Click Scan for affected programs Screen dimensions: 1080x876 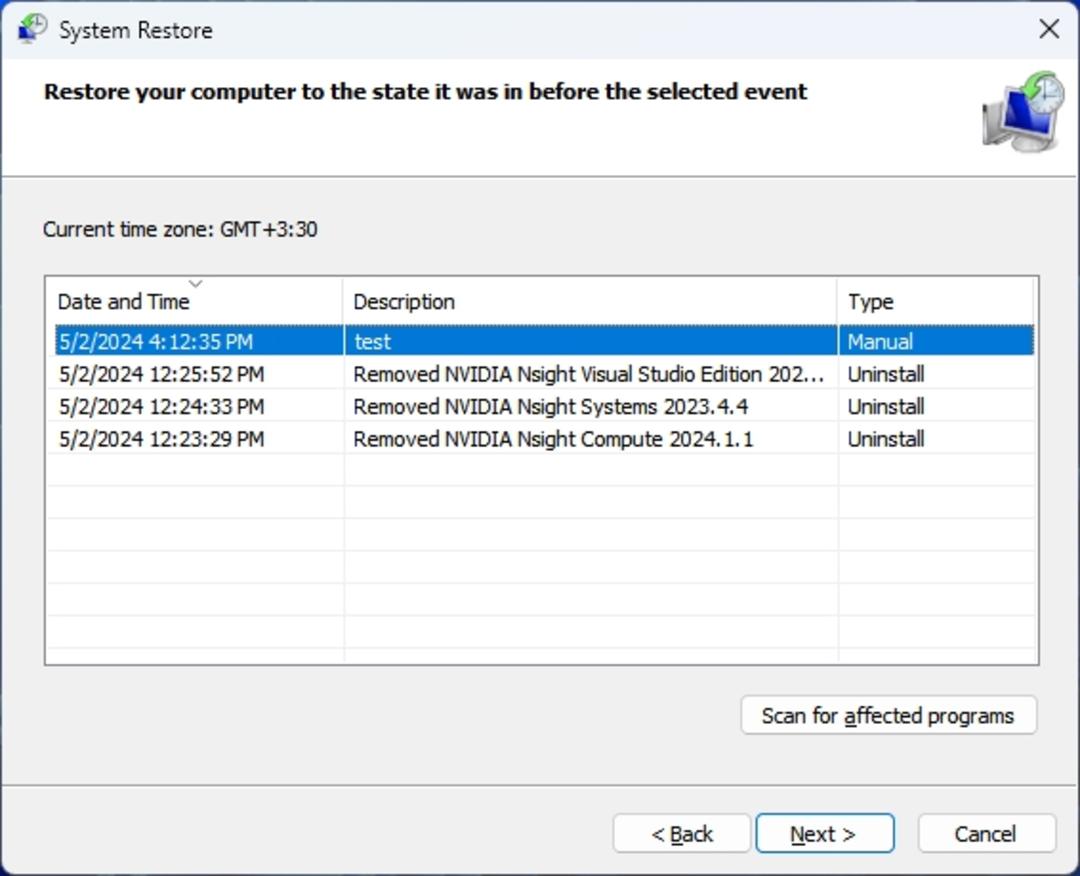click(889, 715)
